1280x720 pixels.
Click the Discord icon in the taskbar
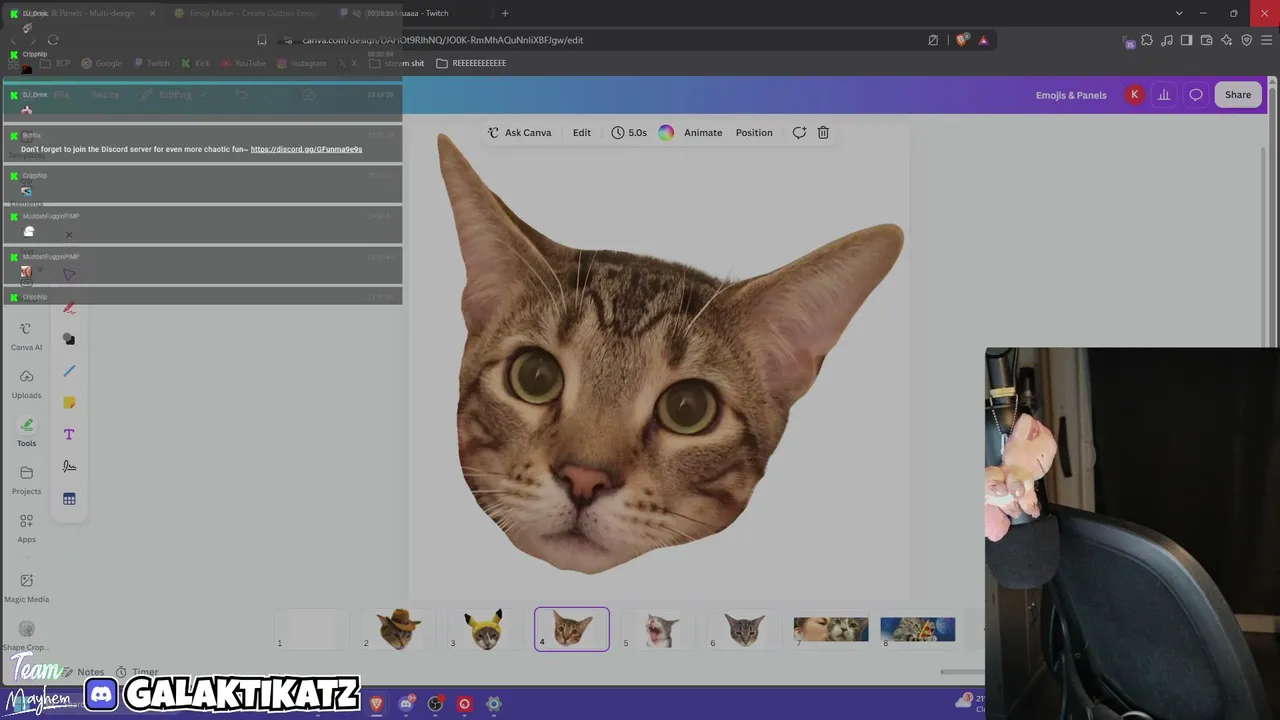[x=406, y=704]
